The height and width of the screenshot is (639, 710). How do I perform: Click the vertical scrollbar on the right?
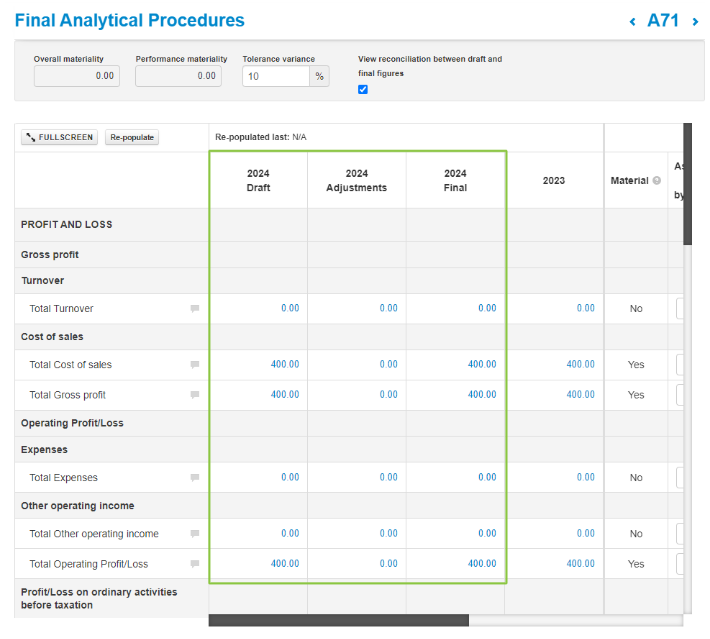pyautogui.click(x=687, y=185)
